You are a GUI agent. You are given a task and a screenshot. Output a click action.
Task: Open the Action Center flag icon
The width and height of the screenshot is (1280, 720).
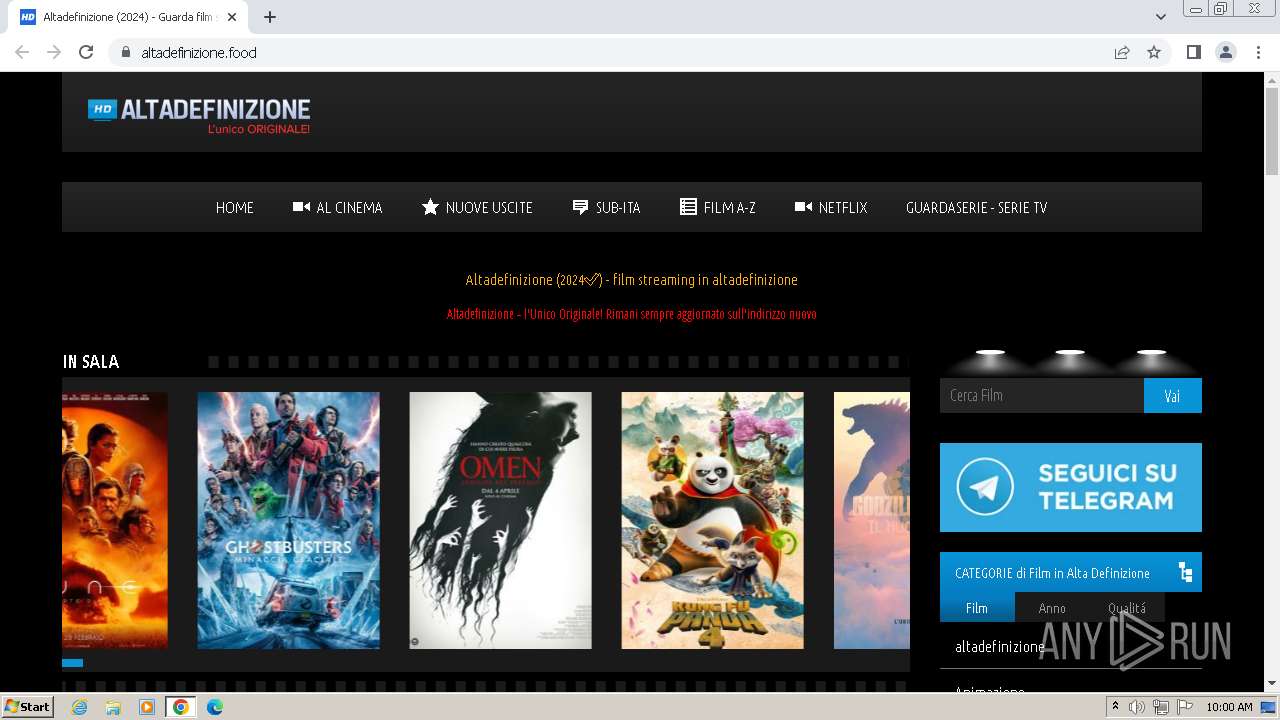pyautogui.click(x=1185, y=707)
